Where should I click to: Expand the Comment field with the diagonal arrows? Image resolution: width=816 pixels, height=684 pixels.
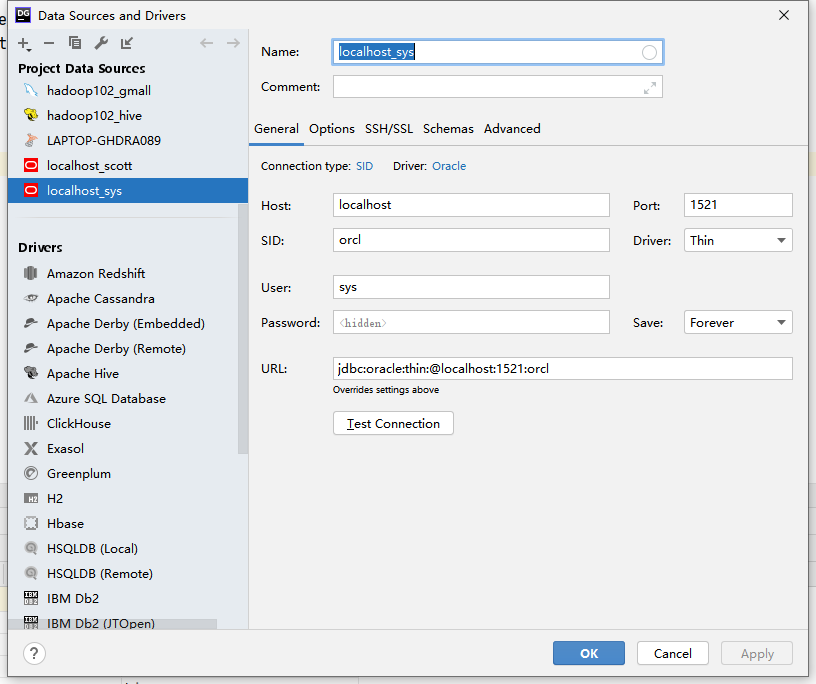click(x=651, y=86)
